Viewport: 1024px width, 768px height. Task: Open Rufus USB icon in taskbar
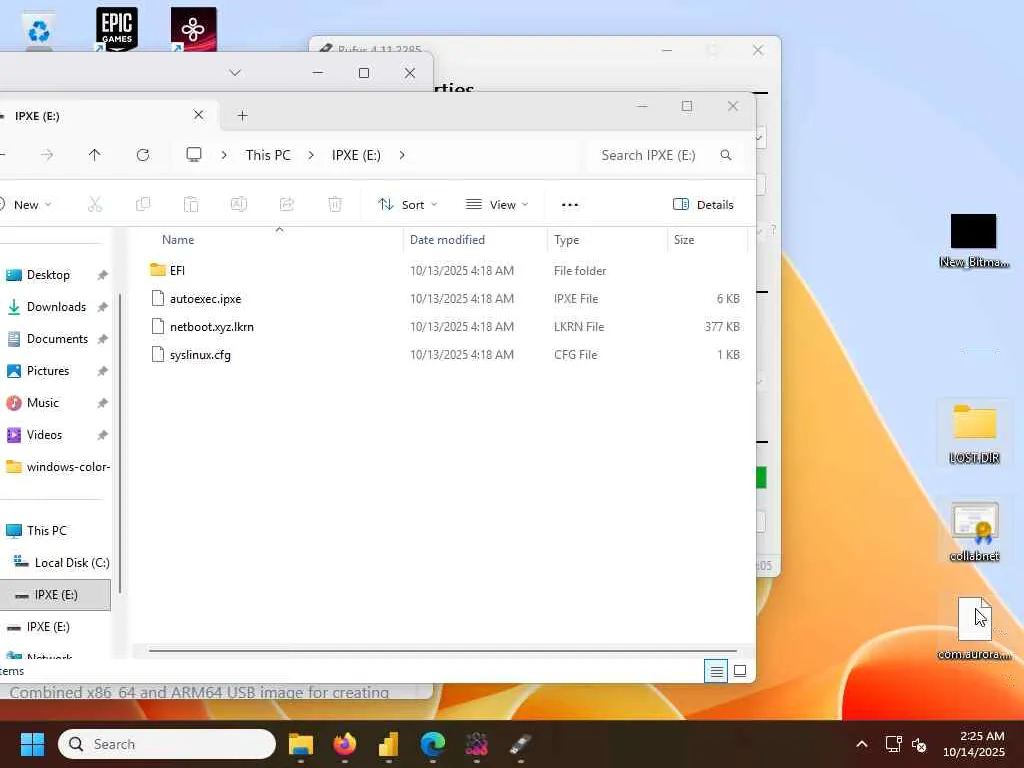click(x=520, y=744)
